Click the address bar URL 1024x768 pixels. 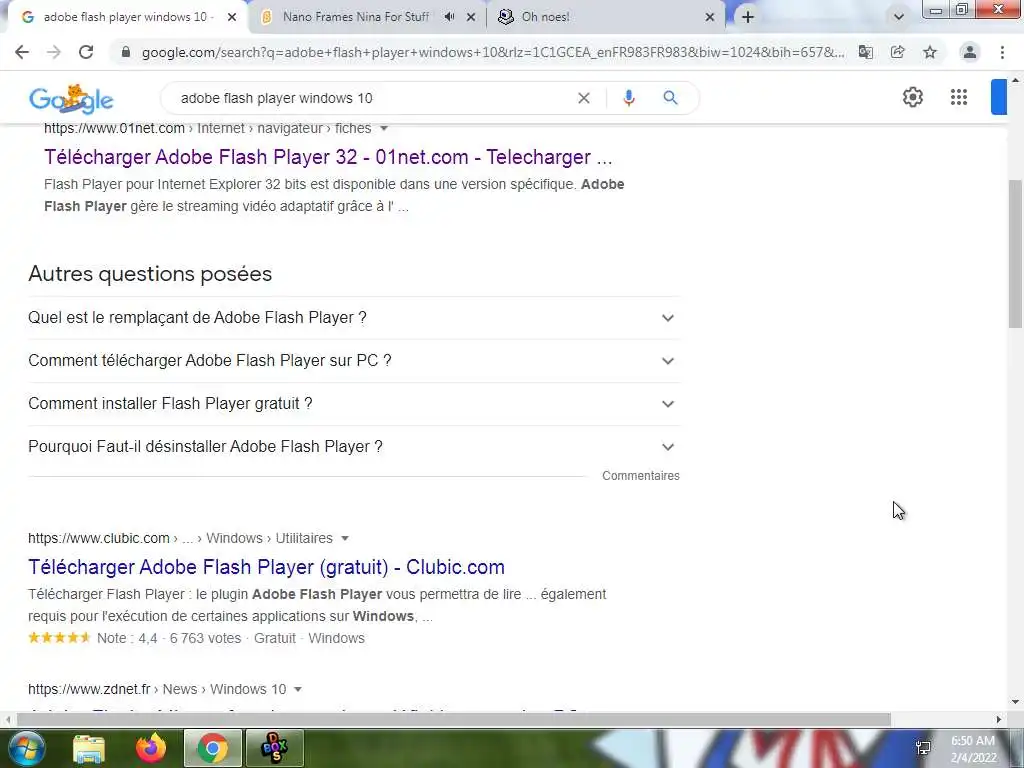click(x=492, y=52)
